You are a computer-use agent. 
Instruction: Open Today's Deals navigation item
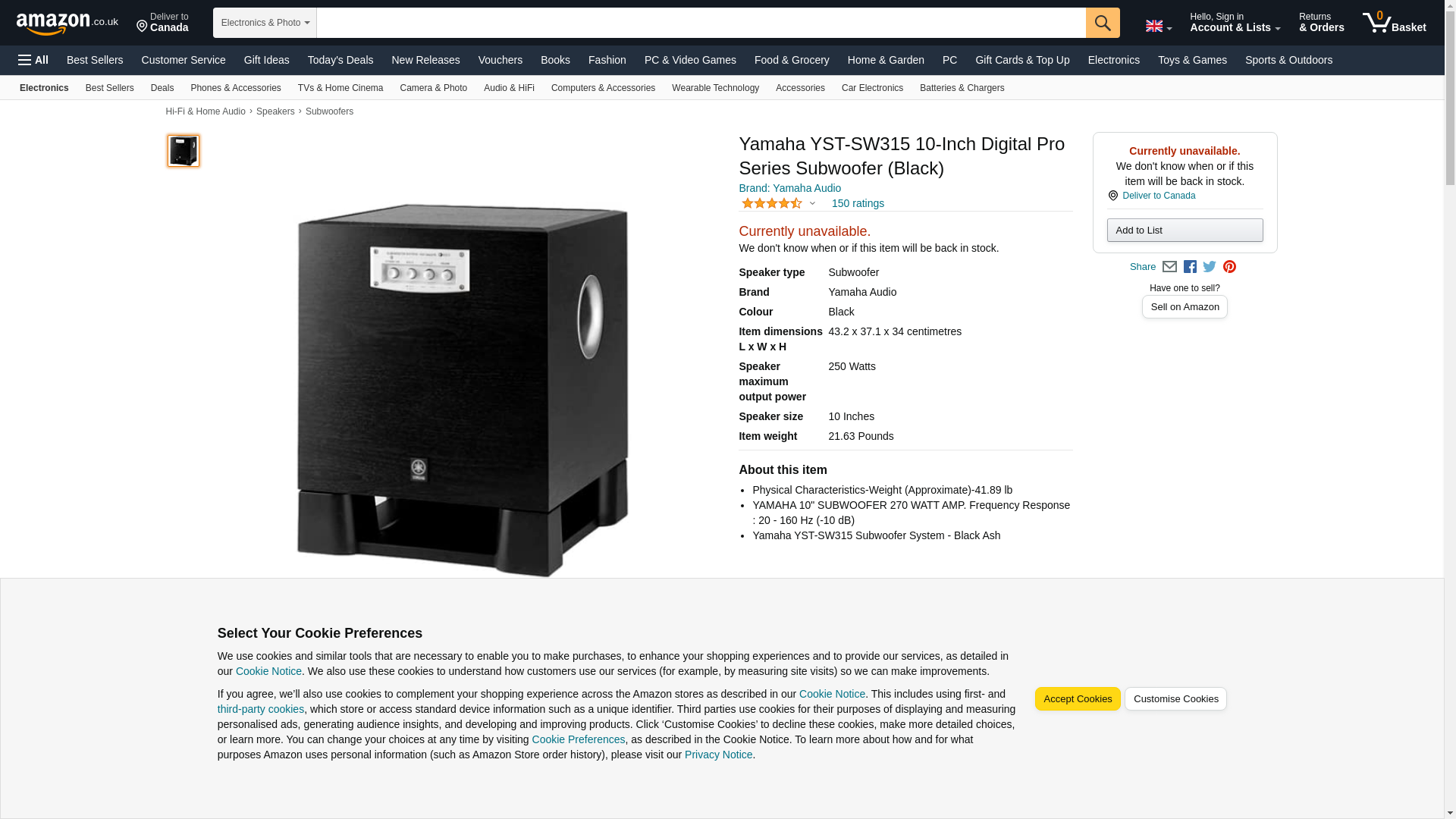coord(340,60)
